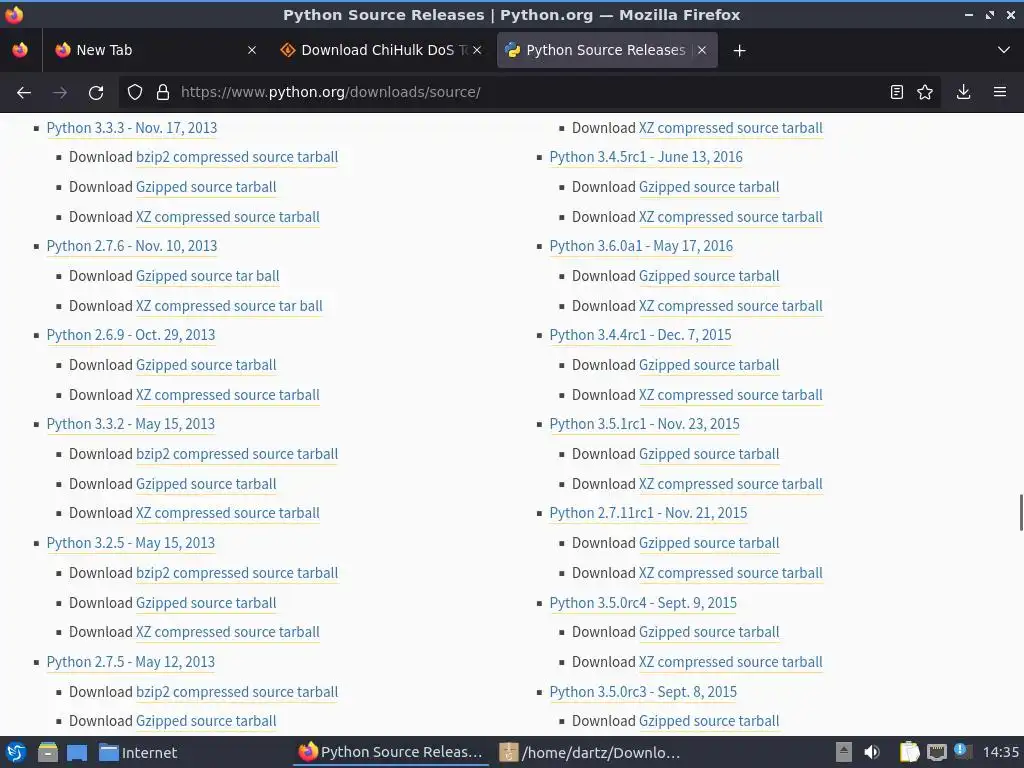The image size is (1024, 768).
Task: Download Python 2.7.11rc1 XZ compressed source tarball
Action: pos(731,573)
